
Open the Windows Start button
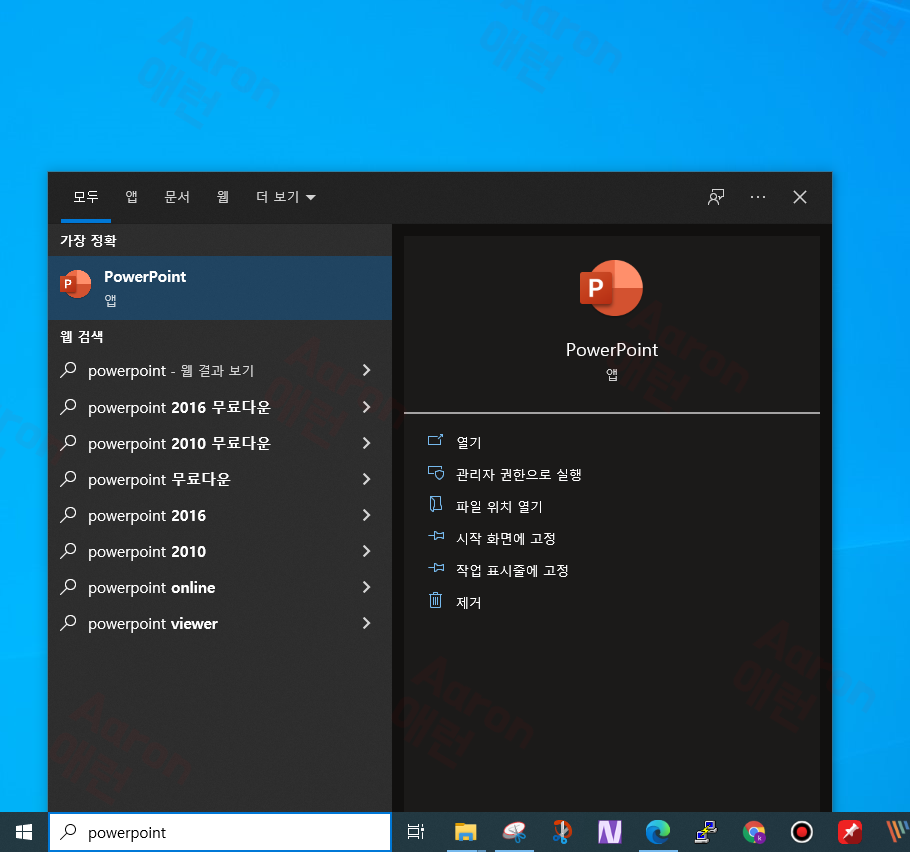(x=24, y=832)
